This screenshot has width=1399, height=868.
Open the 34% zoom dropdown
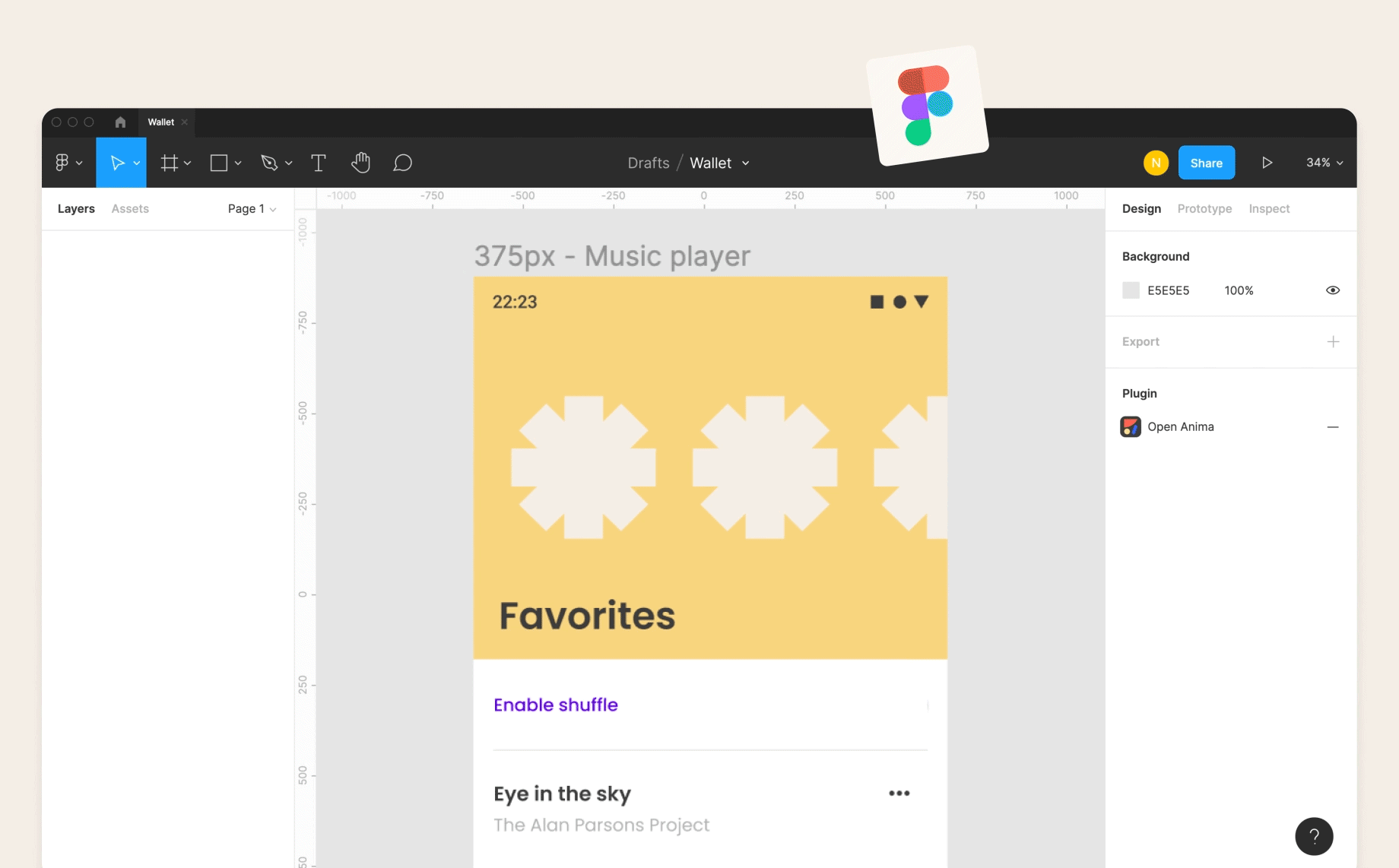[x=1324, y=163]
